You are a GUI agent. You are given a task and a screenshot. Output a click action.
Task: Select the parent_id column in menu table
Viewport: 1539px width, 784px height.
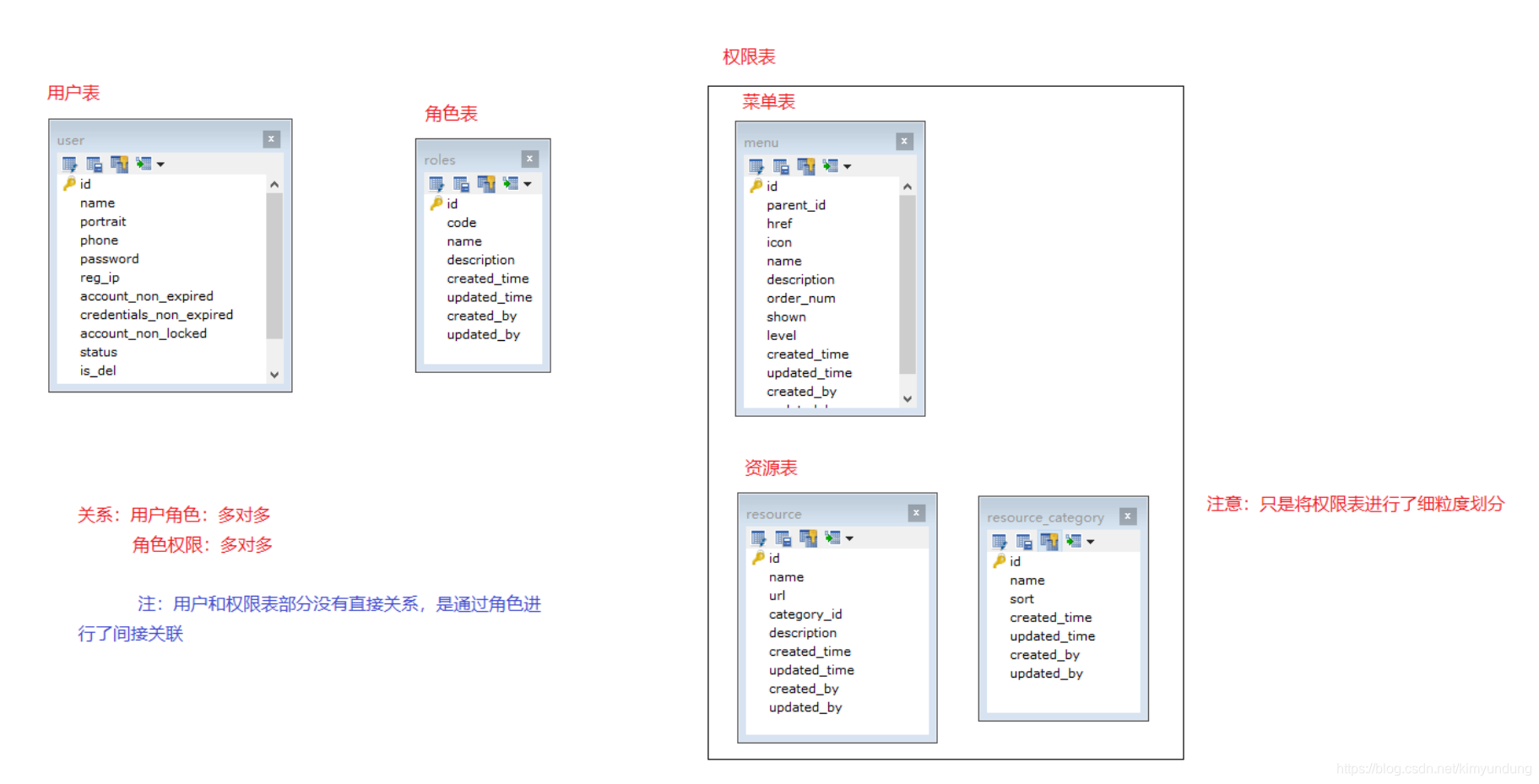pos(796,205)
